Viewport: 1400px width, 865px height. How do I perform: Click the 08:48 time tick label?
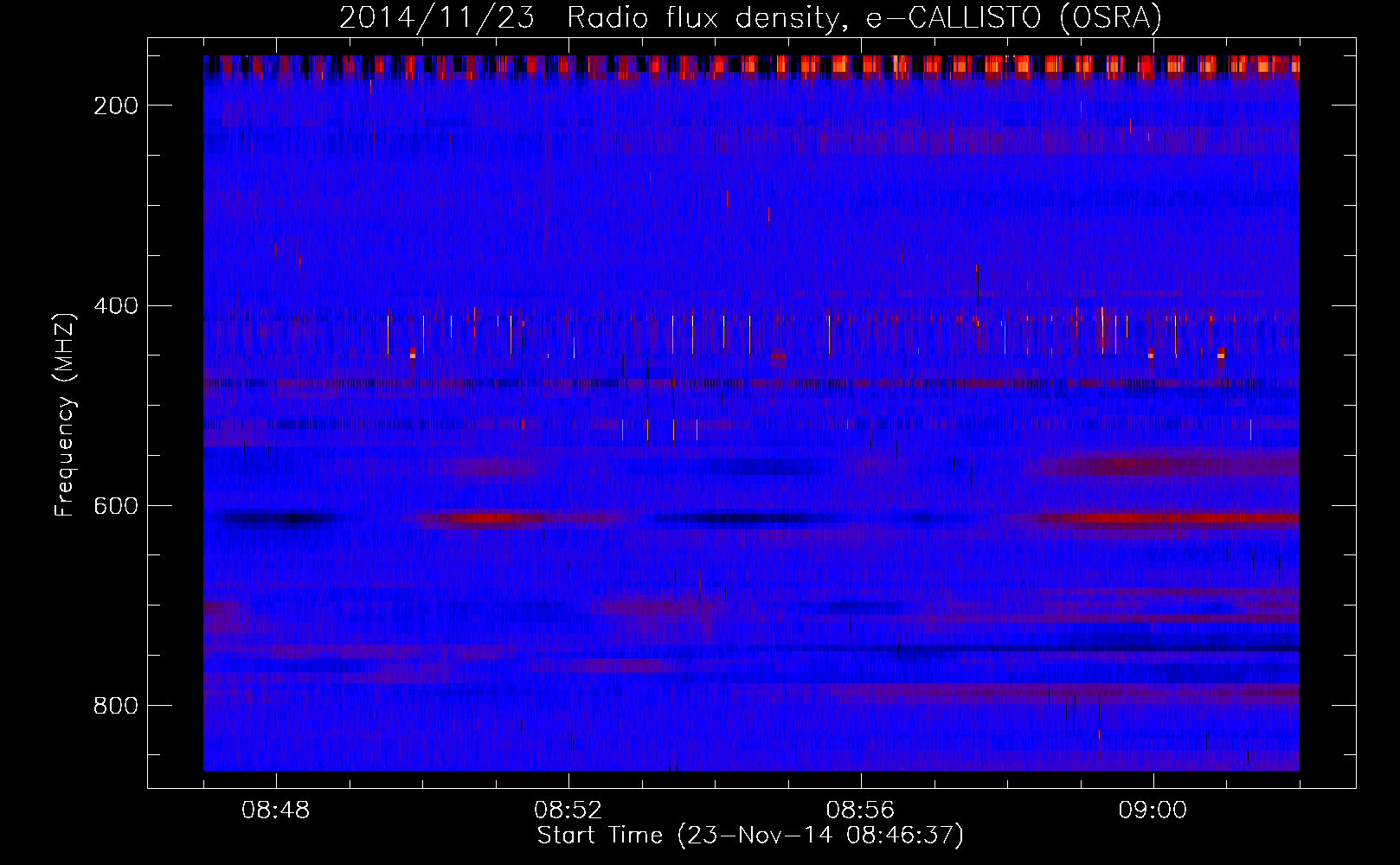(x=276, y=811)
